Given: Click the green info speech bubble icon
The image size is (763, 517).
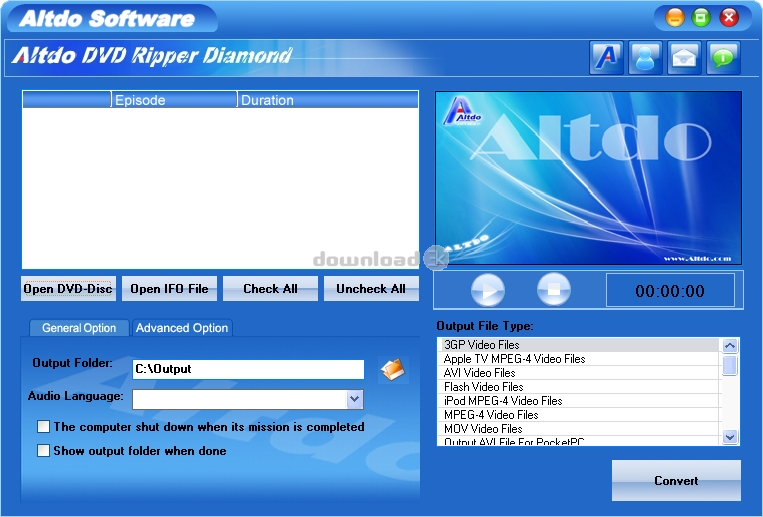Looking at the screenshot, I should point(723,58).
